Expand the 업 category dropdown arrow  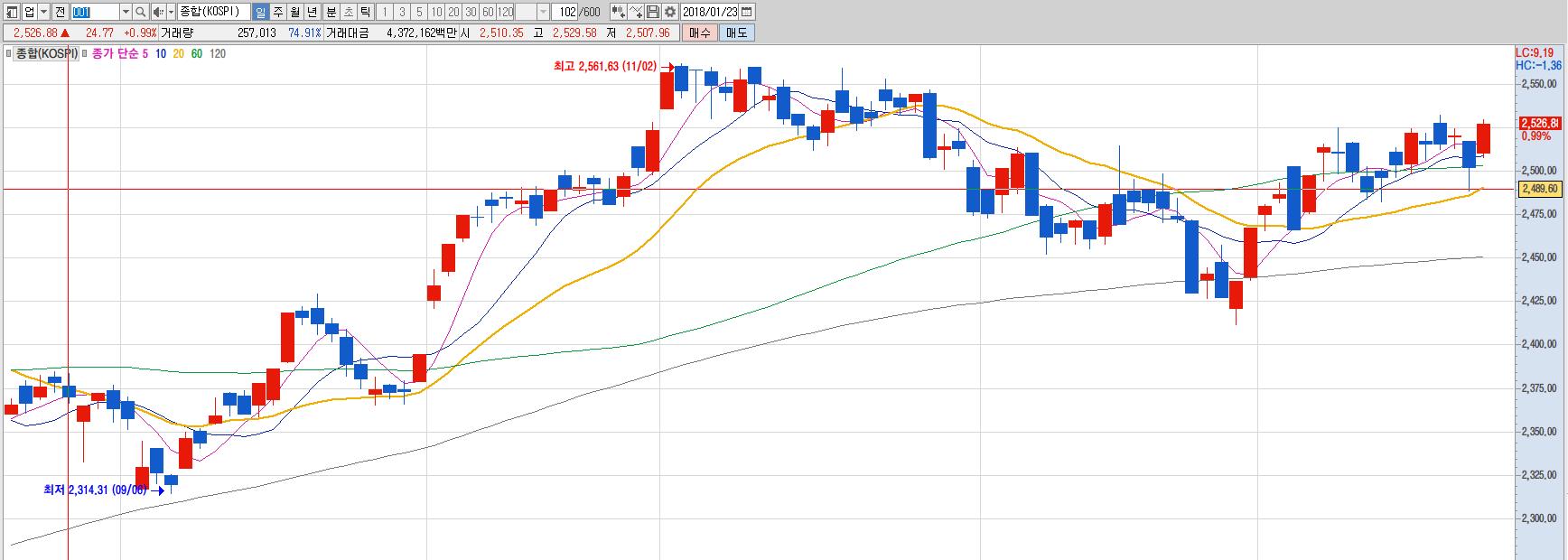(43, 12)
